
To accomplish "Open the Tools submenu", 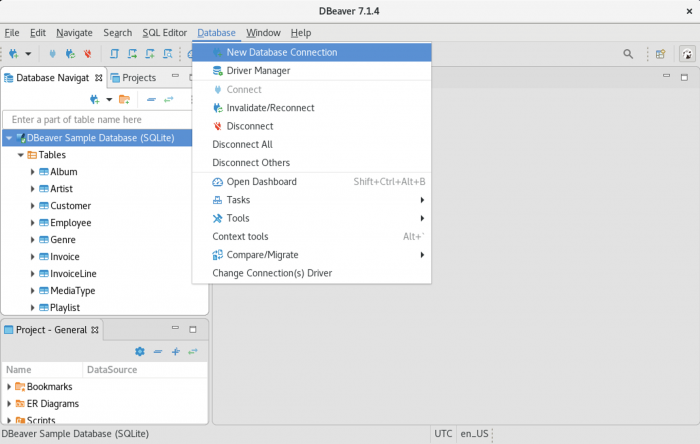I will (x=312, y=218).
